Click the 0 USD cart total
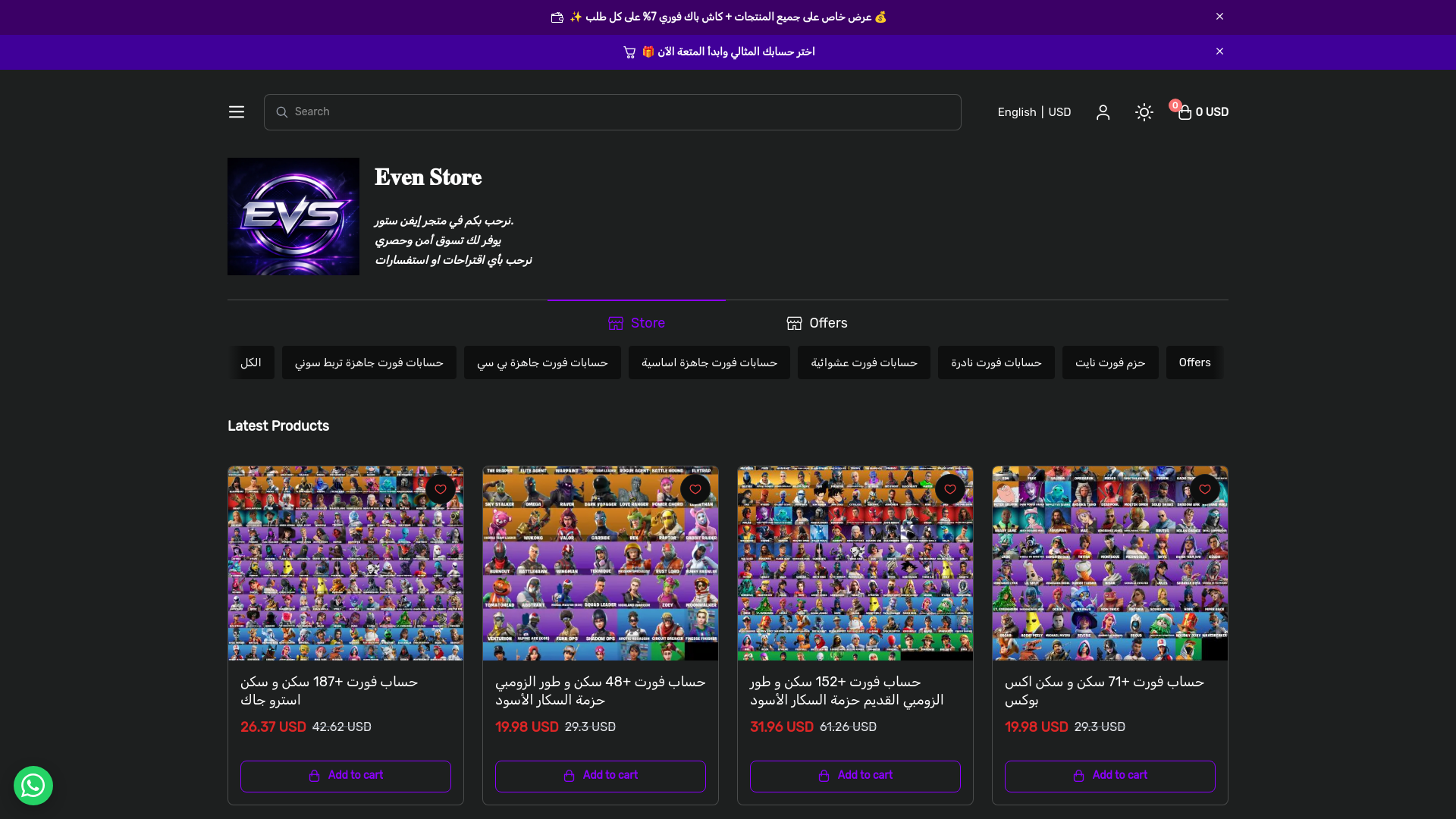This screenshot has width=1456, height=819. tap(1212, 112)
